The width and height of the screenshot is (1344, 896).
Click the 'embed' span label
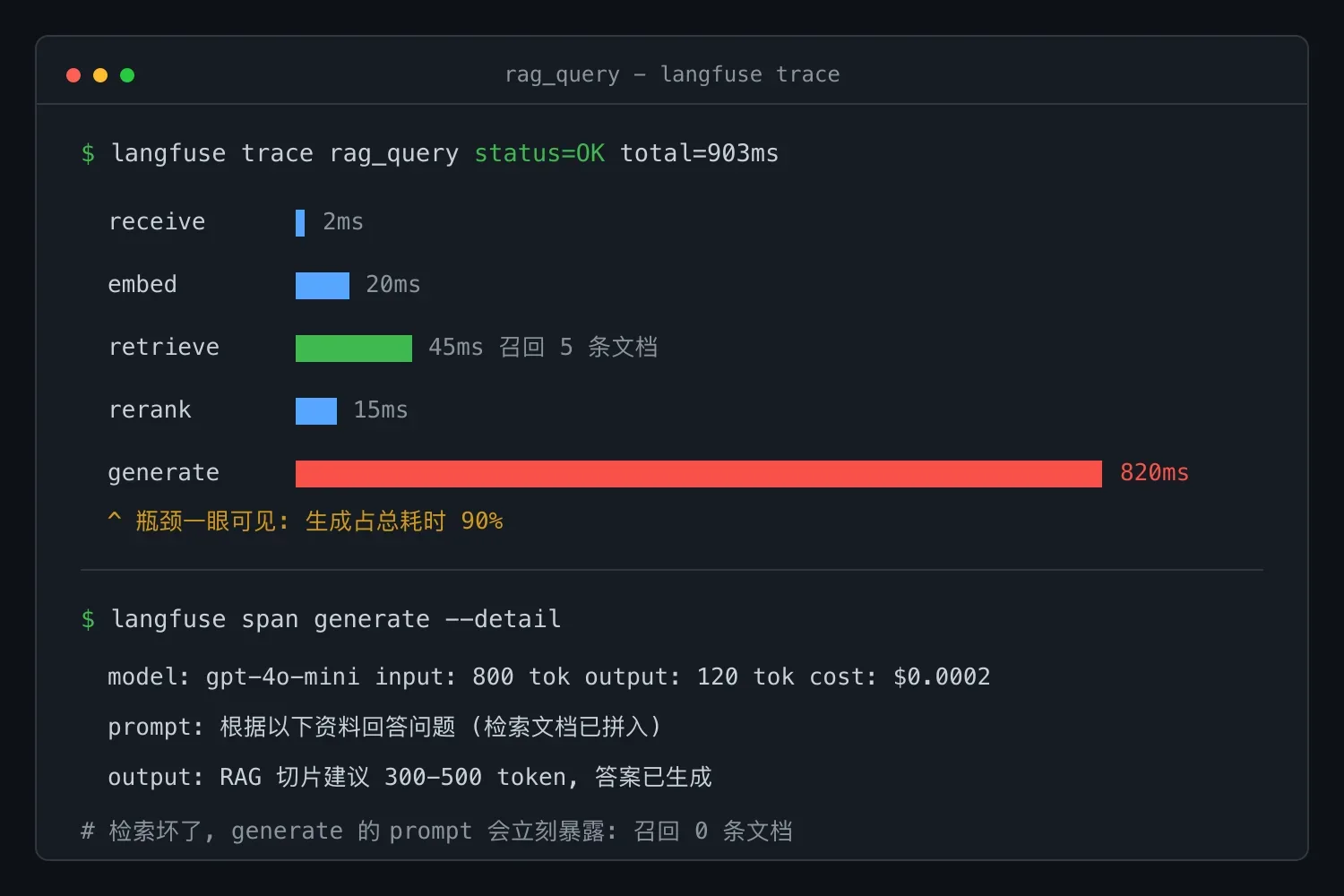click(142, 284)
